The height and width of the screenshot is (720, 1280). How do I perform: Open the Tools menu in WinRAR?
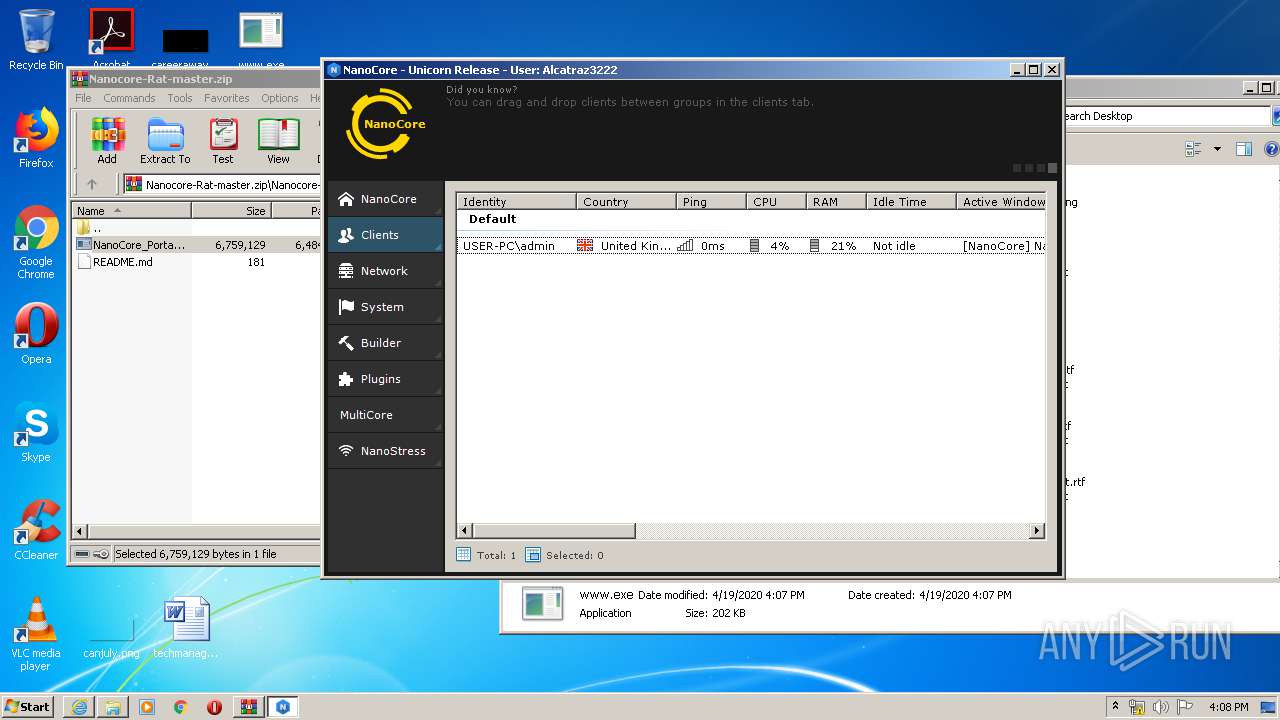coord(180,98)
